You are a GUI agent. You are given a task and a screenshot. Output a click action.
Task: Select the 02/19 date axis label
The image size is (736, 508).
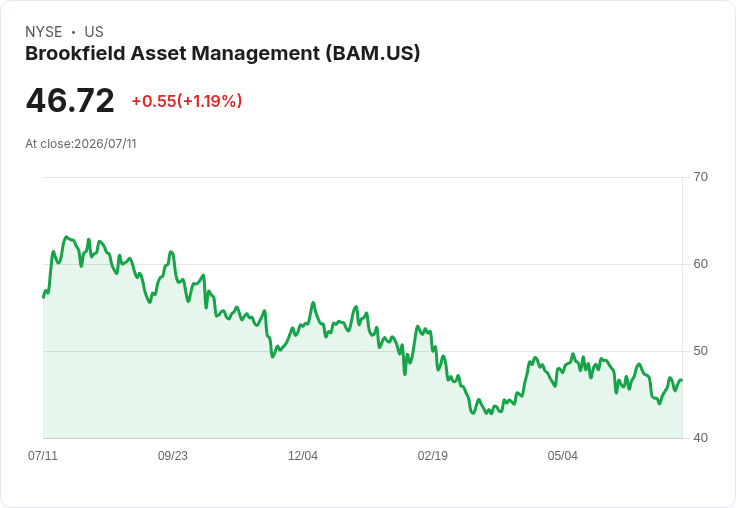[x=433, y=456]
